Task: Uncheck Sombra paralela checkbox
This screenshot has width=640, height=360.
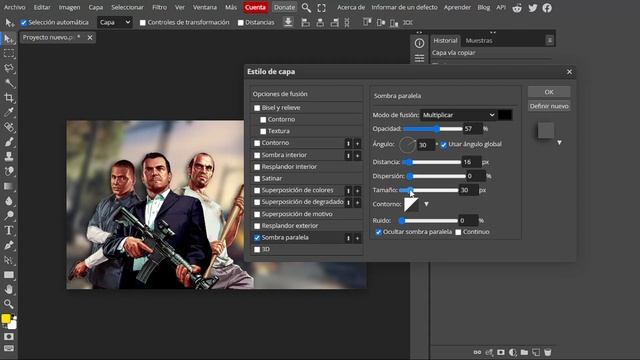Action: pos(257,238)
